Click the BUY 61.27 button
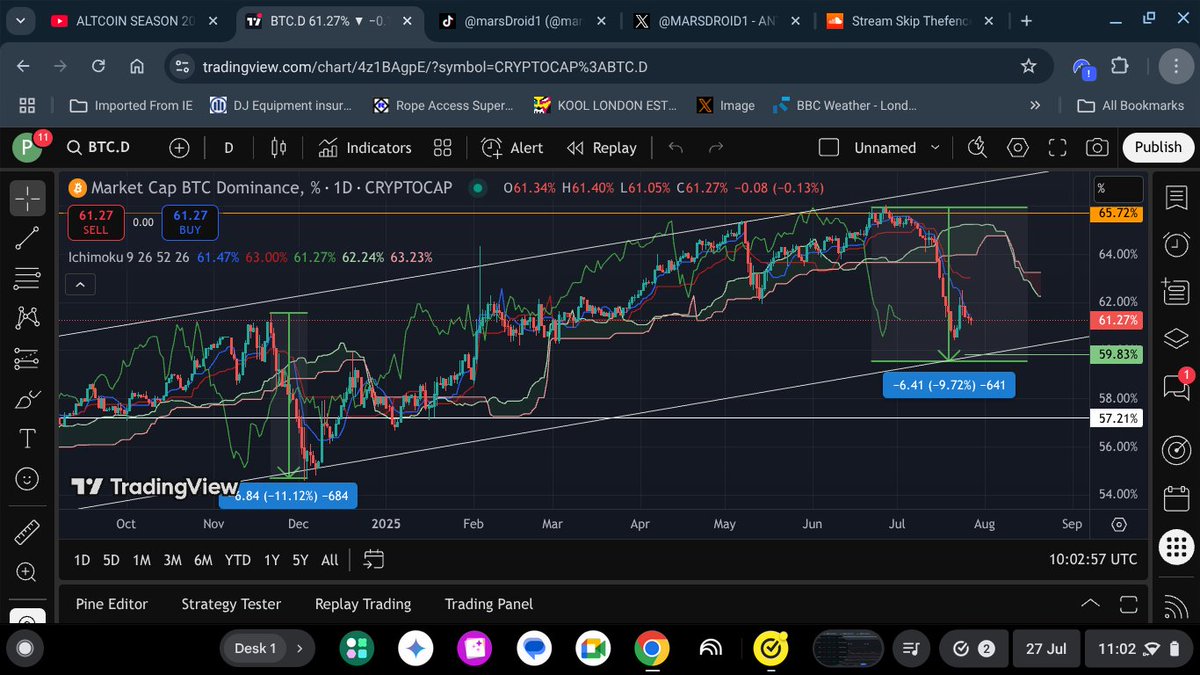The width and height of the screenshot is (1200, 675). coord(190,222)
